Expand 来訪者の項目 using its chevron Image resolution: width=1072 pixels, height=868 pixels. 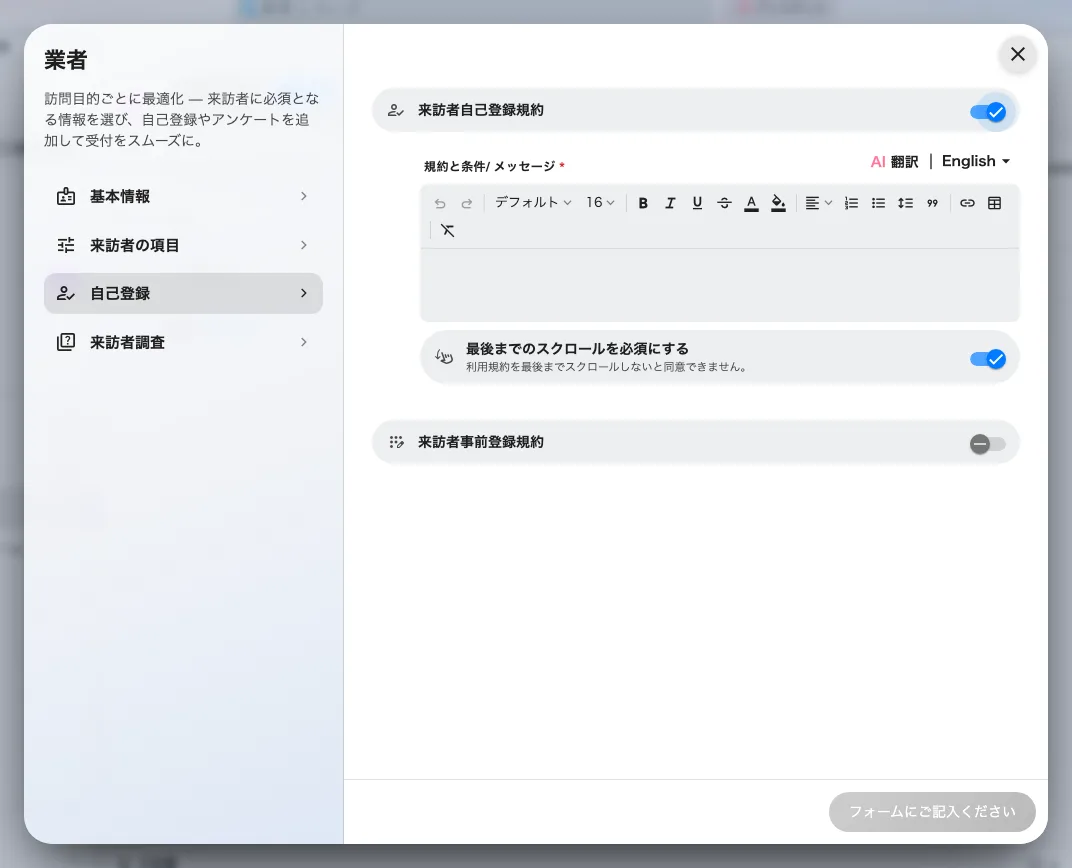[x=304, y=245]
